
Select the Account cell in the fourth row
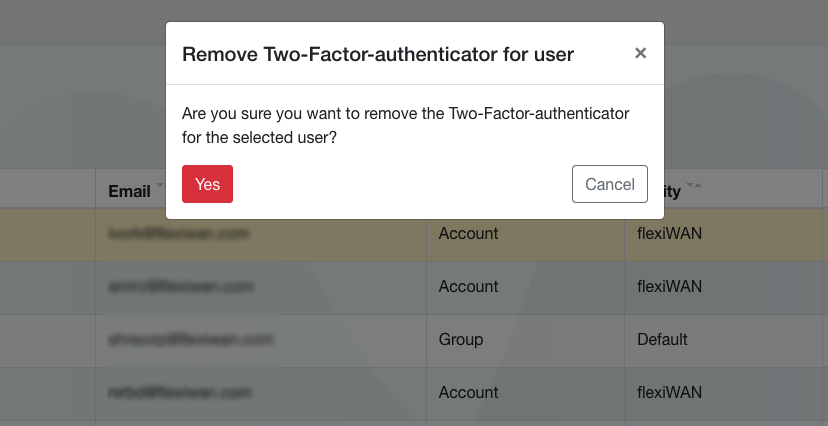pos(468,393)
